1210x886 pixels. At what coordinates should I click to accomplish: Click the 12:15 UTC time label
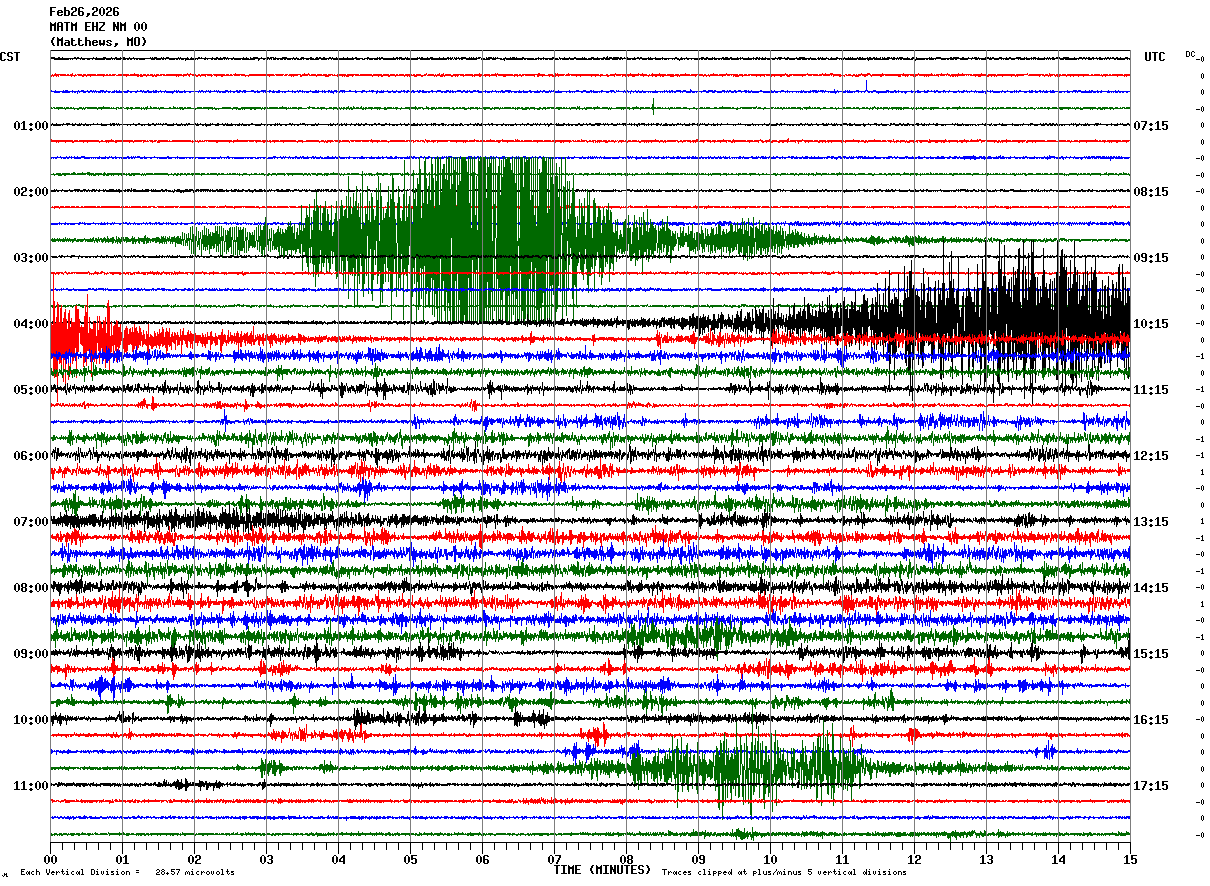[1152, 456]
